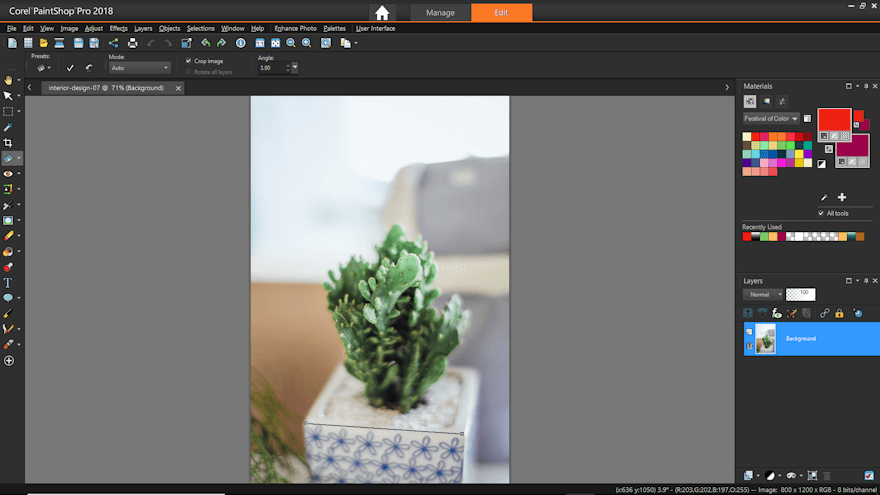
Task: Click the User Interface button
Action: (375, 28)
